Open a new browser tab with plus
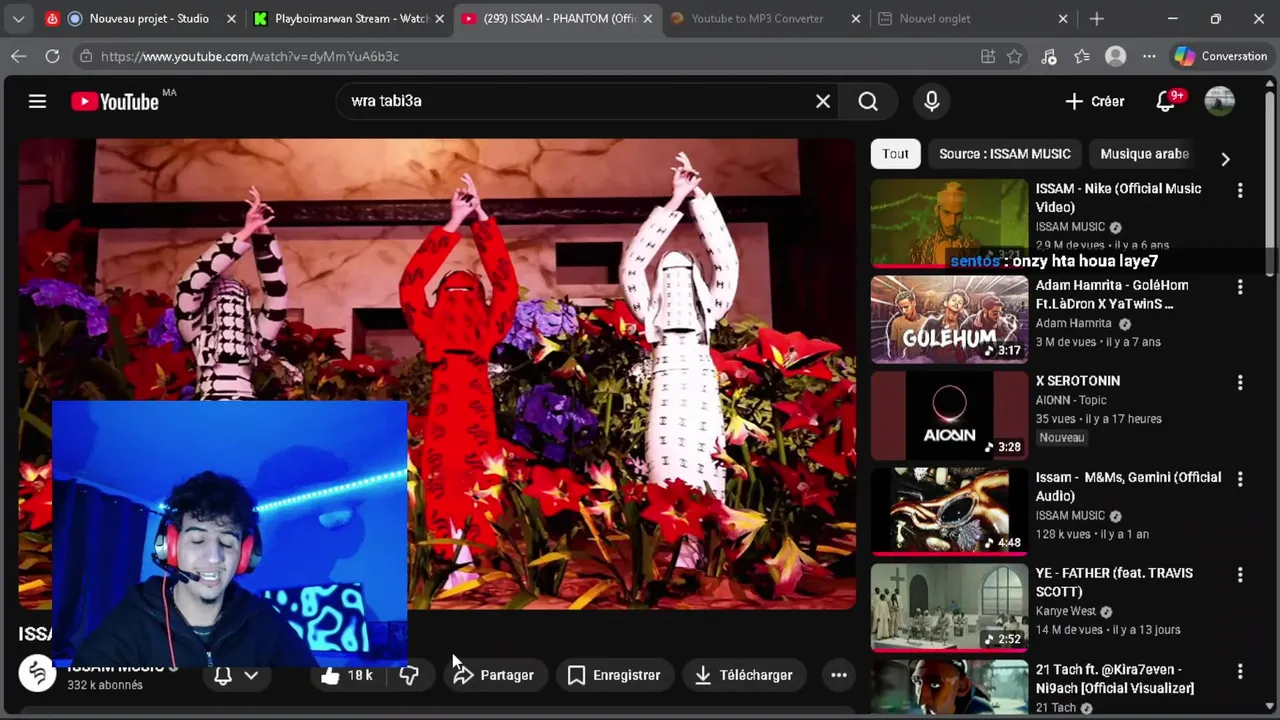This screenshot has height=720, width=1280. click(1097, 18)
